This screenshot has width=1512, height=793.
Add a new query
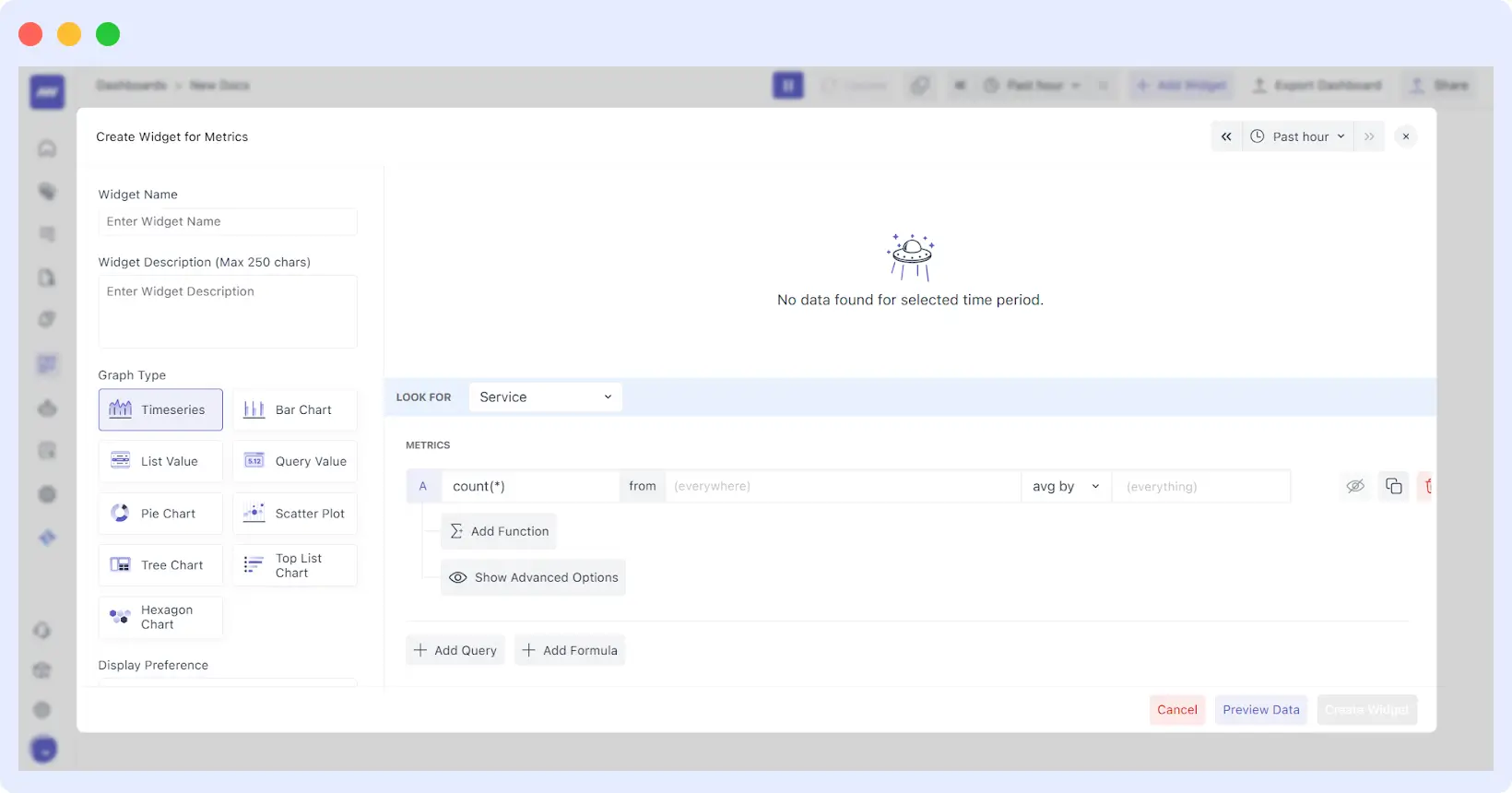pos(455,650)
